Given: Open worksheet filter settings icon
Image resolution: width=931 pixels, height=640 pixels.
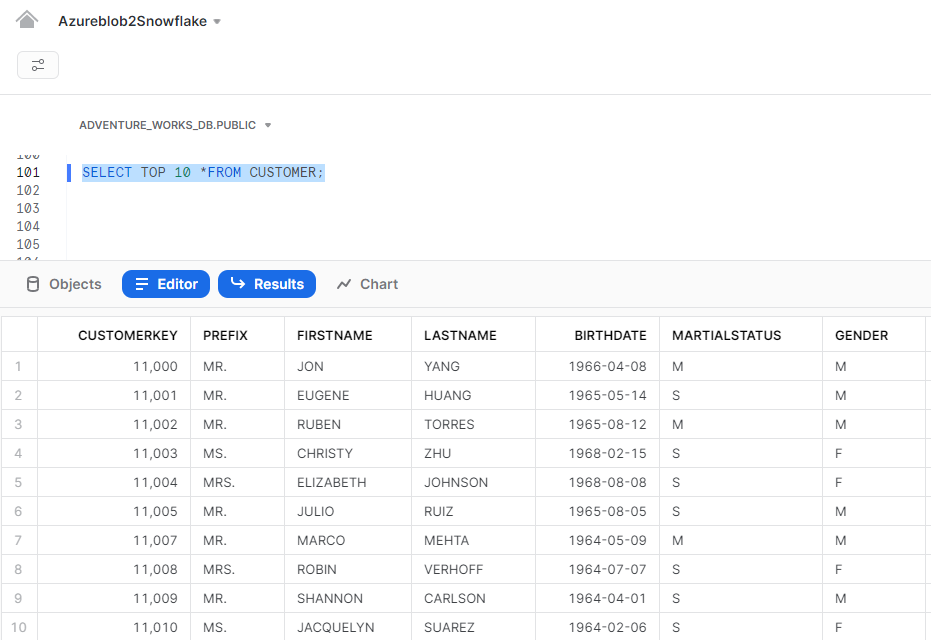Looking at the screenshot, I should pyautogui.click(x=38, y=65).
